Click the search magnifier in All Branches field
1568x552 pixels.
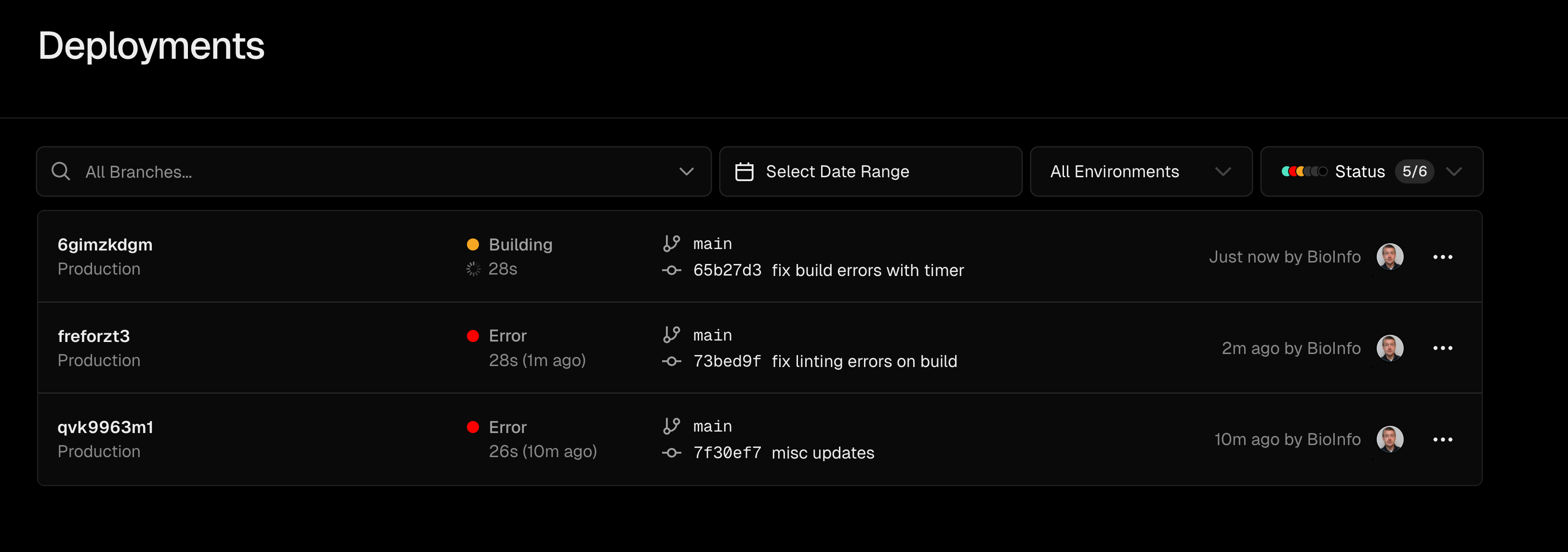61,171
